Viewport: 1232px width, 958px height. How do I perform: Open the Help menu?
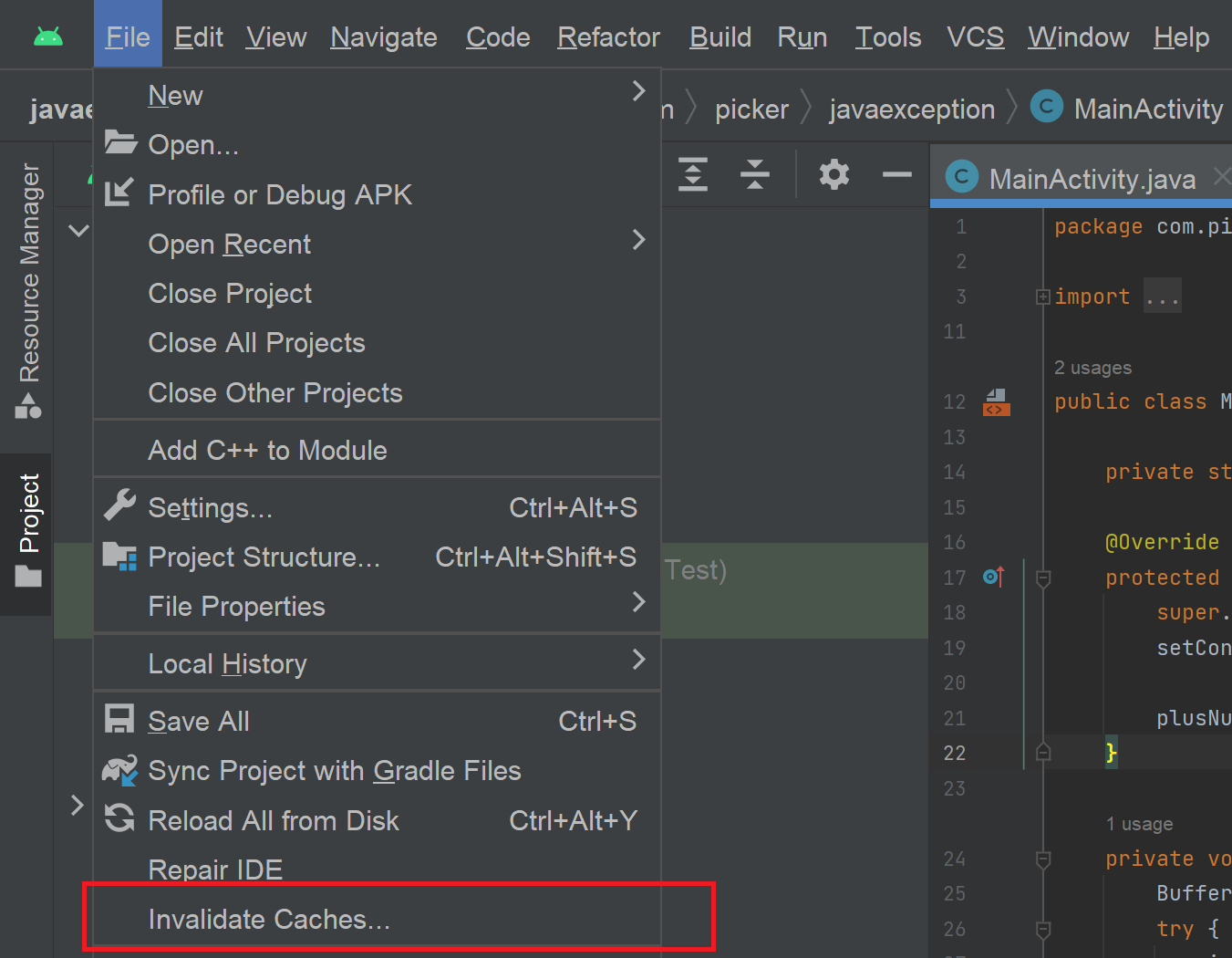(x=1181, y=36)
